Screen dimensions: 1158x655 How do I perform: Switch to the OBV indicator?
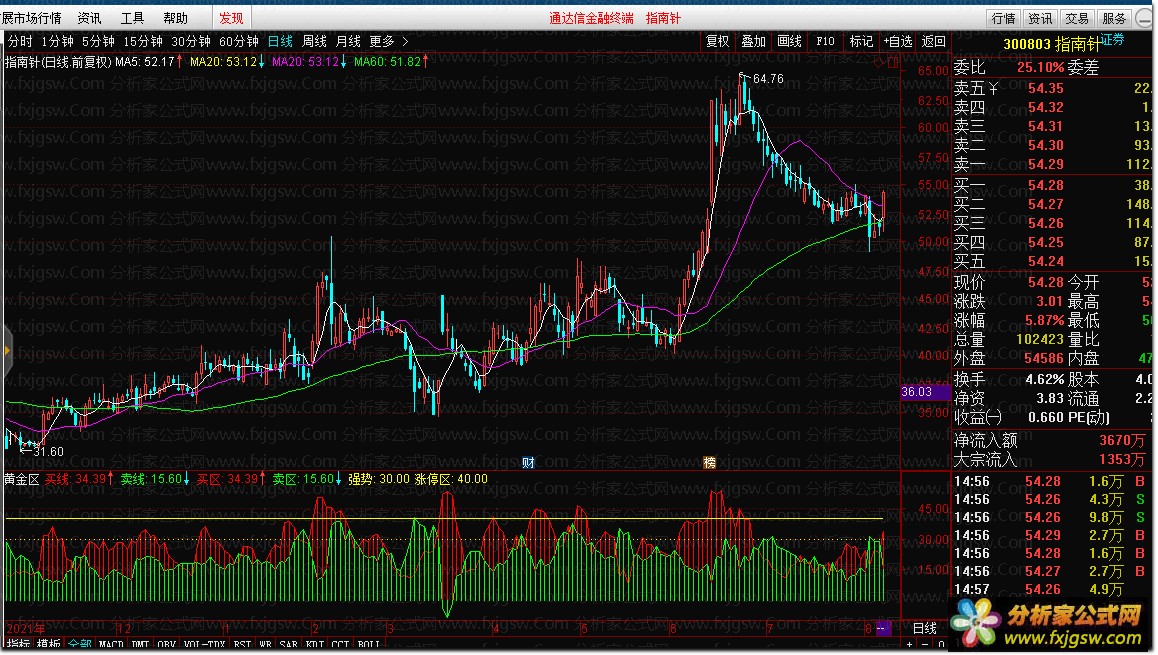click(167, 645)
